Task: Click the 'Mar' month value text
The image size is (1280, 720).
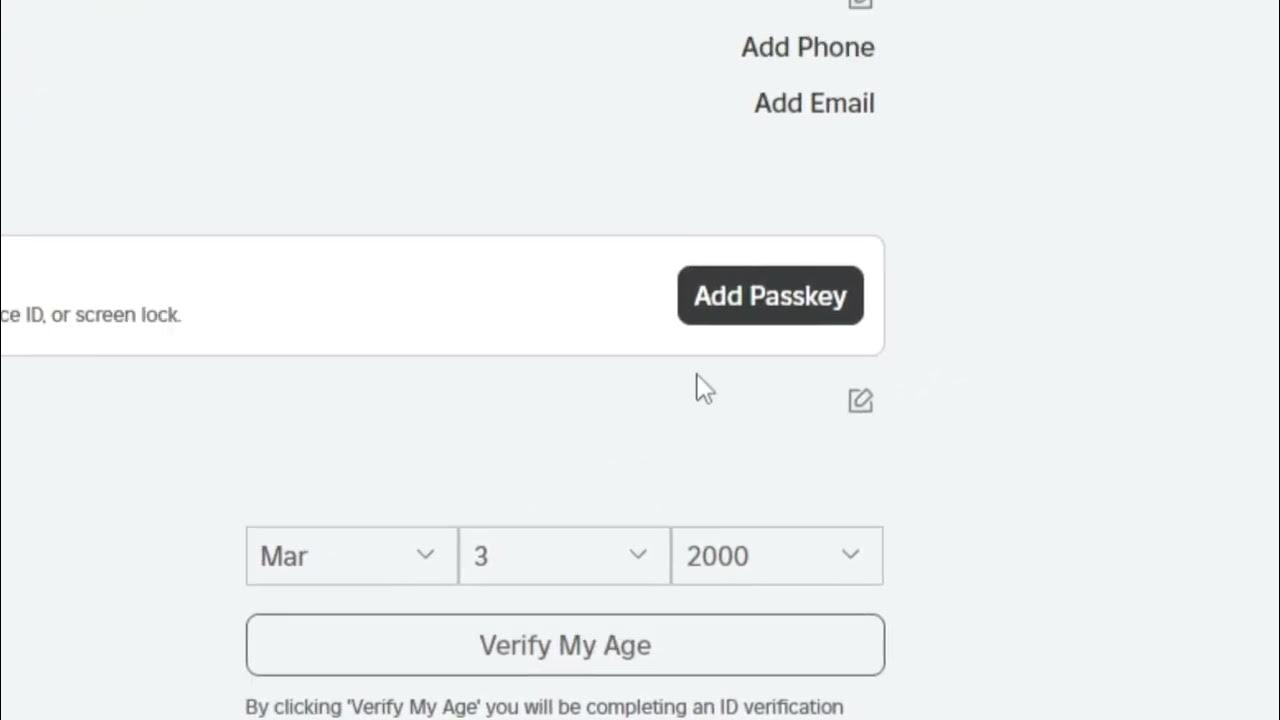Action: (x=283, y=557)
